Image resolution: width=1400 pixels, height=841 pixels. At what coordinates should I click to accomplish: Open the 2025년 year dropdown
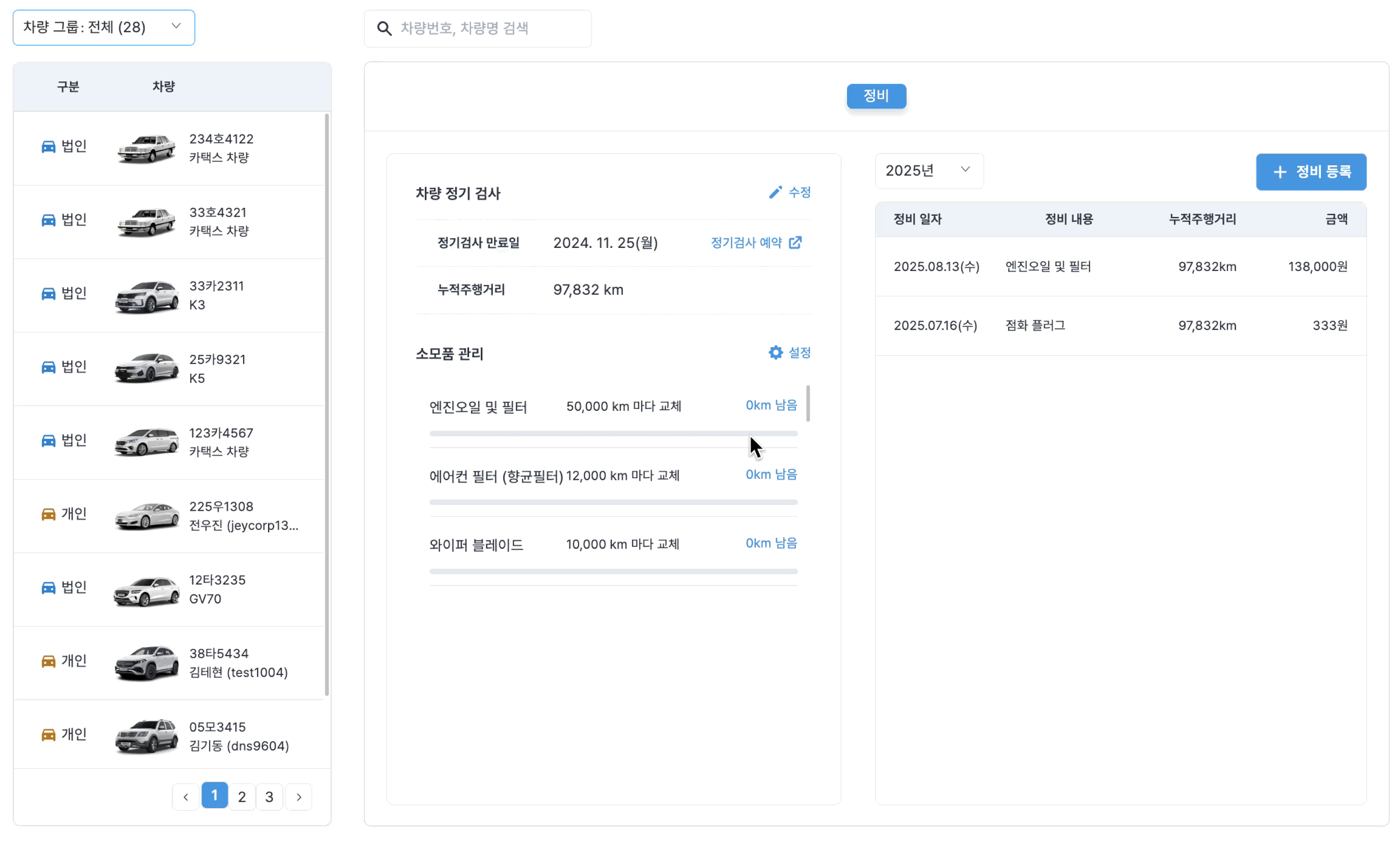coord(928,171)
